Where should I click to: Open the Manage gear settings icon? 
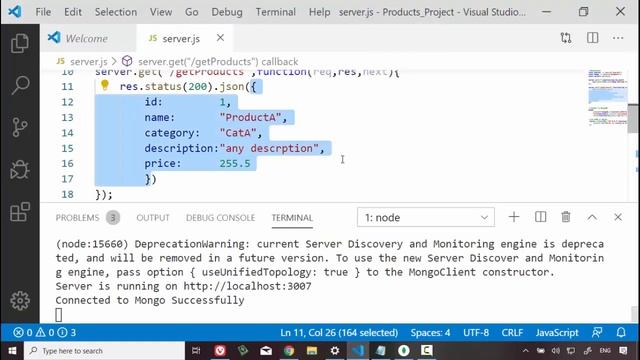[x=20, y=301]
